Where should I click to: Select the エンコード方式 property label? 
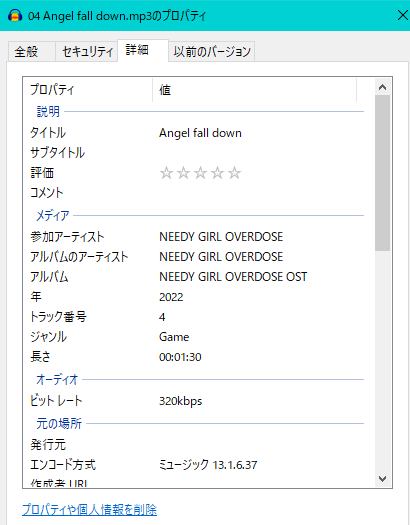click(63, 465)
